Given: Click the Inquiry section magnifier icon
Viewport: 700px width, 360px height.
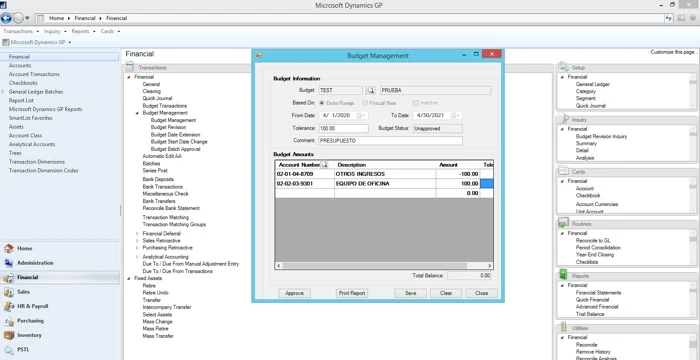Looking at the screenshot, I should (x=563, y=119).
